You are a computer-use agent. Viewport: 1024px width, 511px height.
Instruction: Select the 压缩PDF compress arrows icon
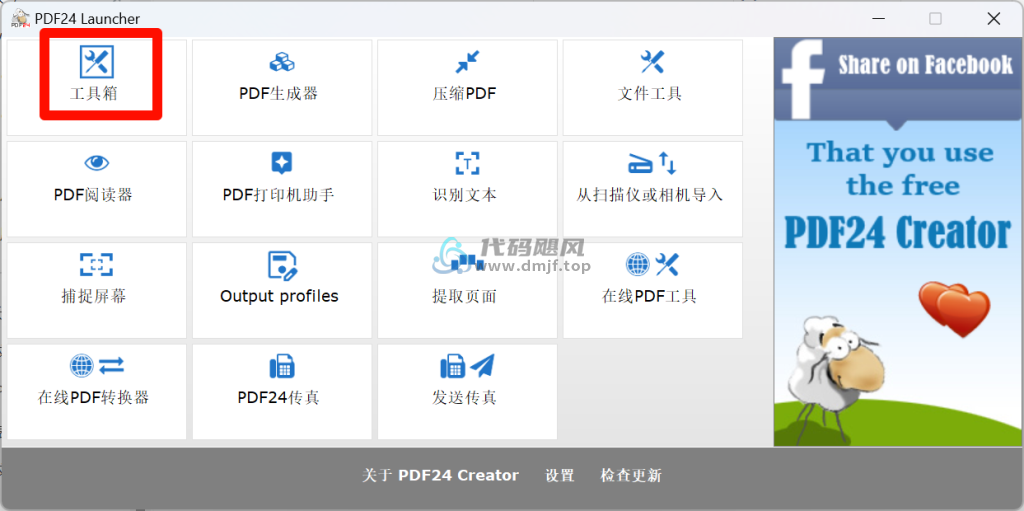point(468,63)
